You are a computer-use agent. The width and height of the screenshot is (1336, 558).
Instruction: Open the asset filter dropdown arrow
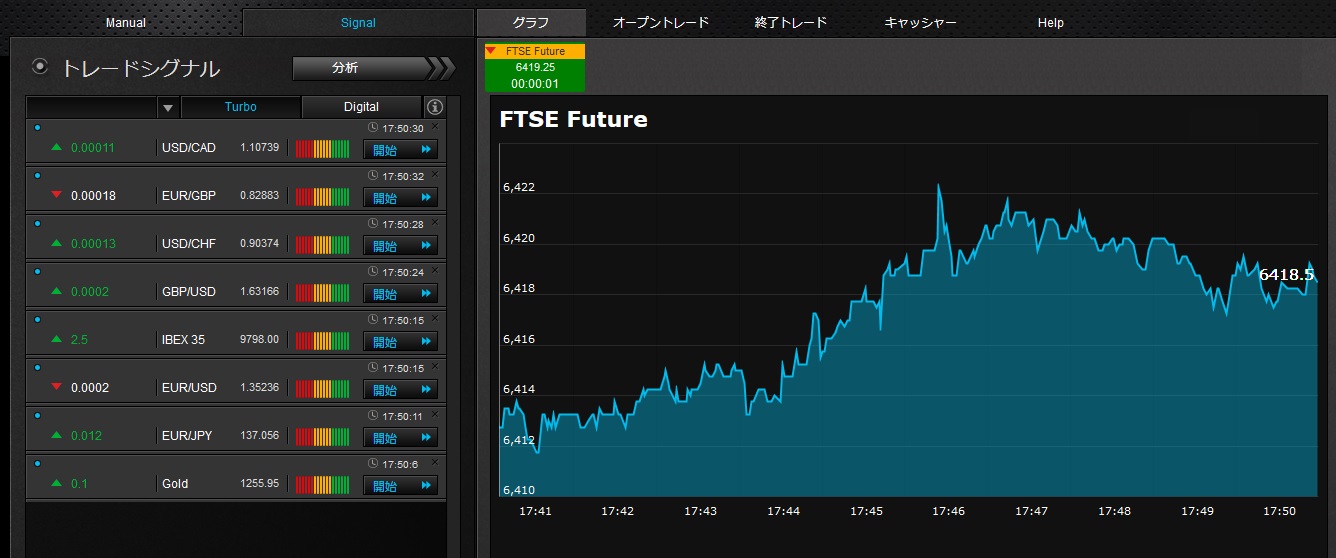point(168,107)
